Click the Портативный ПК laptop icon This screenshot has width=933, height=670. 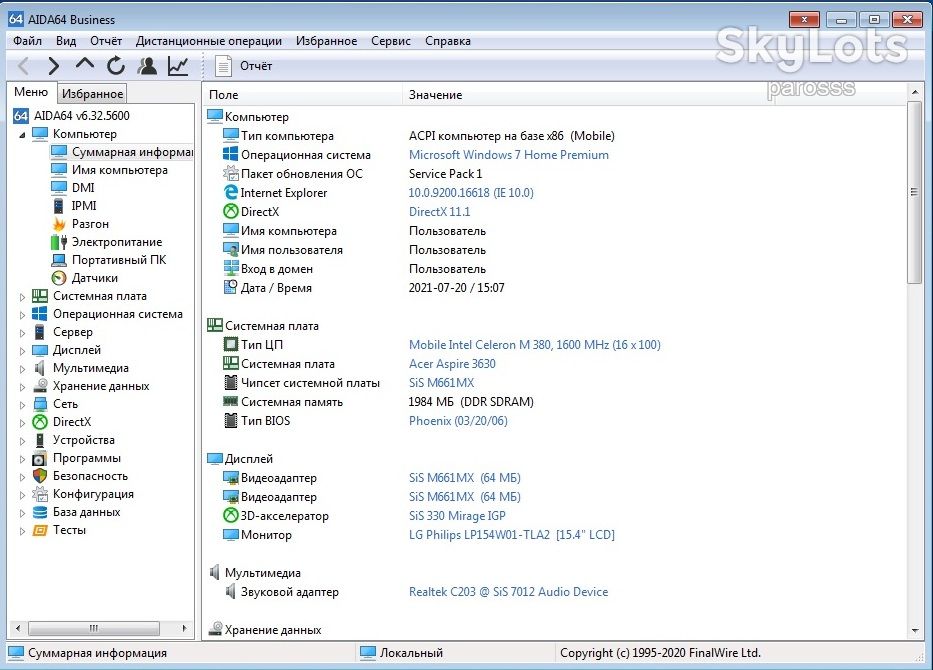point(59,260)
